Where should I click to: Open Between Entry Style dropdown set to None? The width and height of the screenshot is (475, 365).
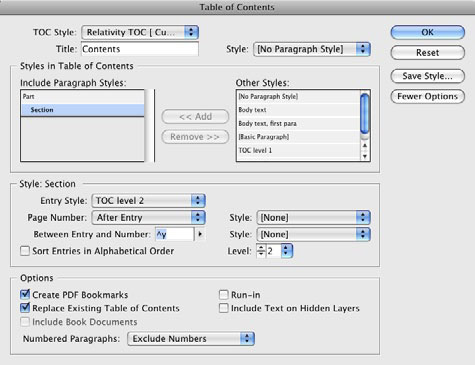tap(313, 234)
